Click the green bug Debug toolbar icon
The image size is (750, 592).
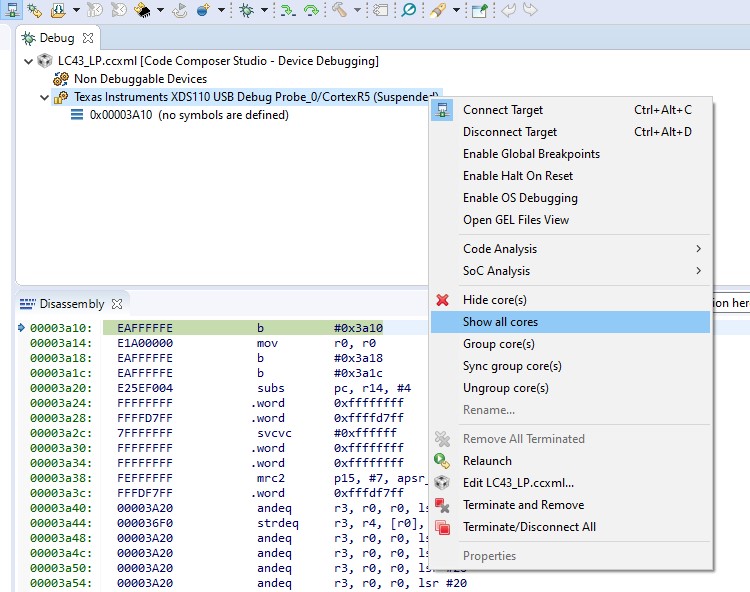[x=246, y=10]
